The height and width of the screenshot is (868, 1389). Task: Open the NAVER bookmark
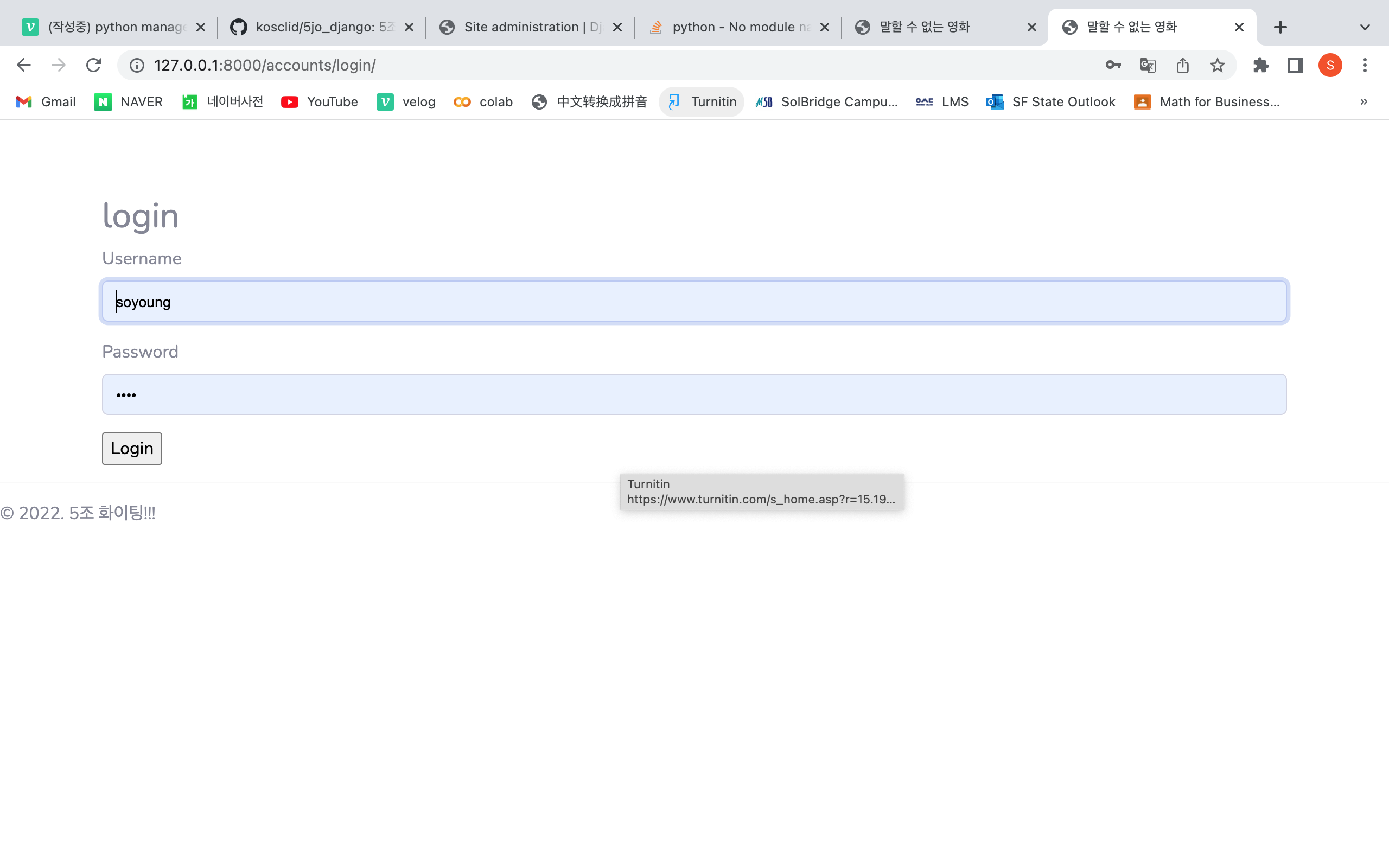coord(128,101)
